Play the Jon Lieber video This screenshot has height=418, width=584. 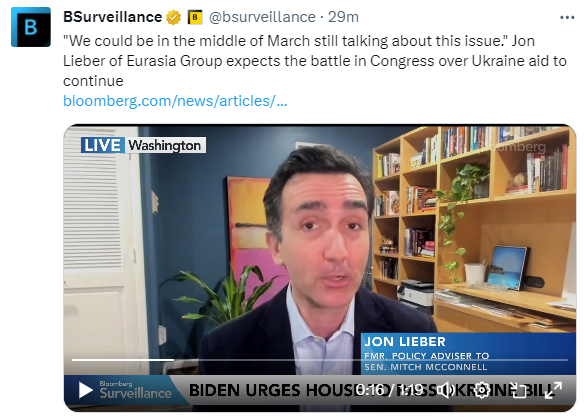(85, 390)
